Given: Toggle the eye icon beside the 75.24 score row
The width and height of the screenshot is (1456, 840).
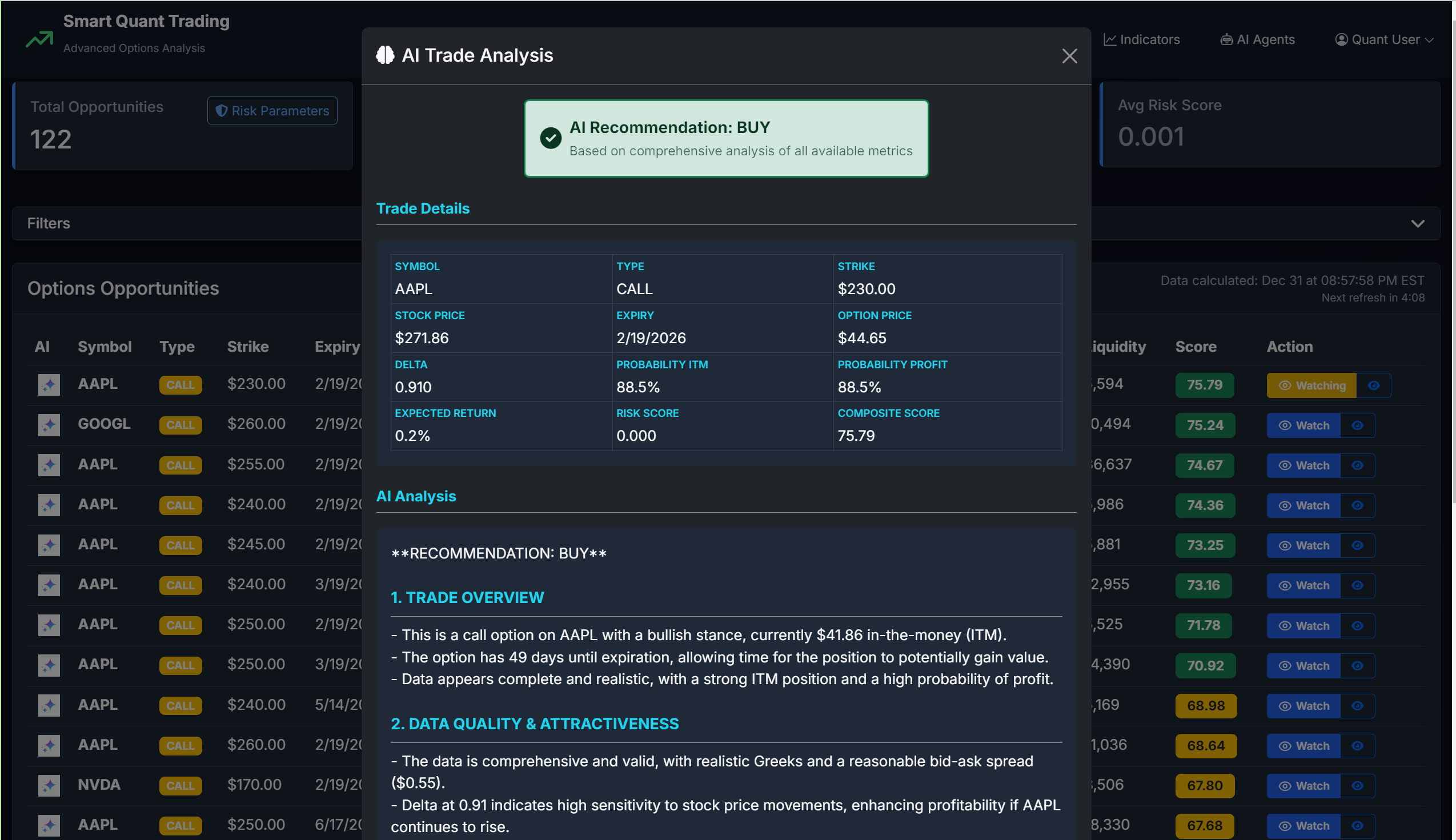Looking at the screenshot, I should point(1357,425).
